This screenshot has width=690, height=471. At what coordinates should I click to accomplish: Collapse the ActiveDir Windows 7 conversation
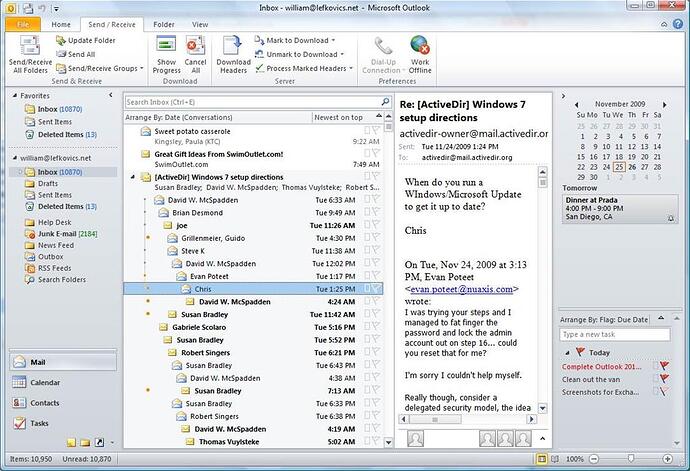(132, 177)
